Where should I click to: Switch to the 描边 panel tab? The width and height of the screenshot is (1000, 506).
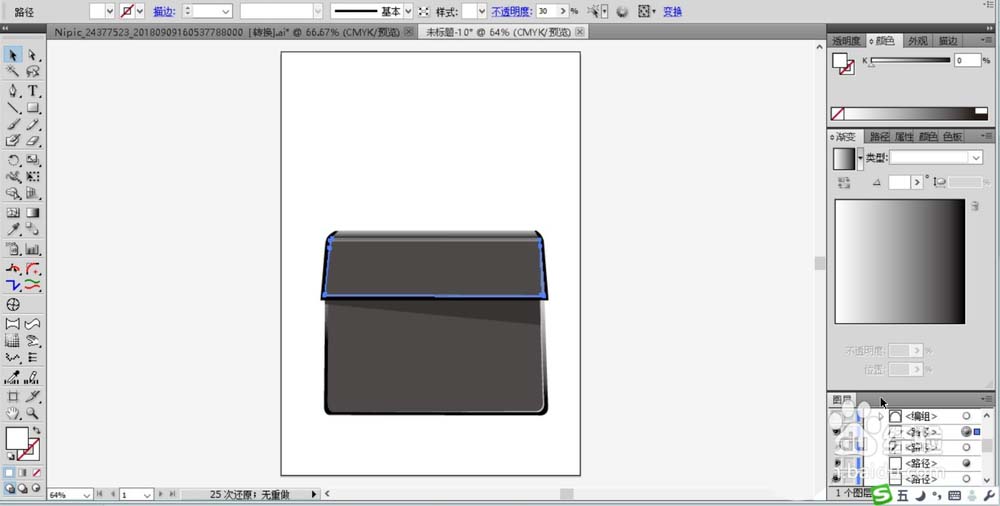(x=947, y=41)
